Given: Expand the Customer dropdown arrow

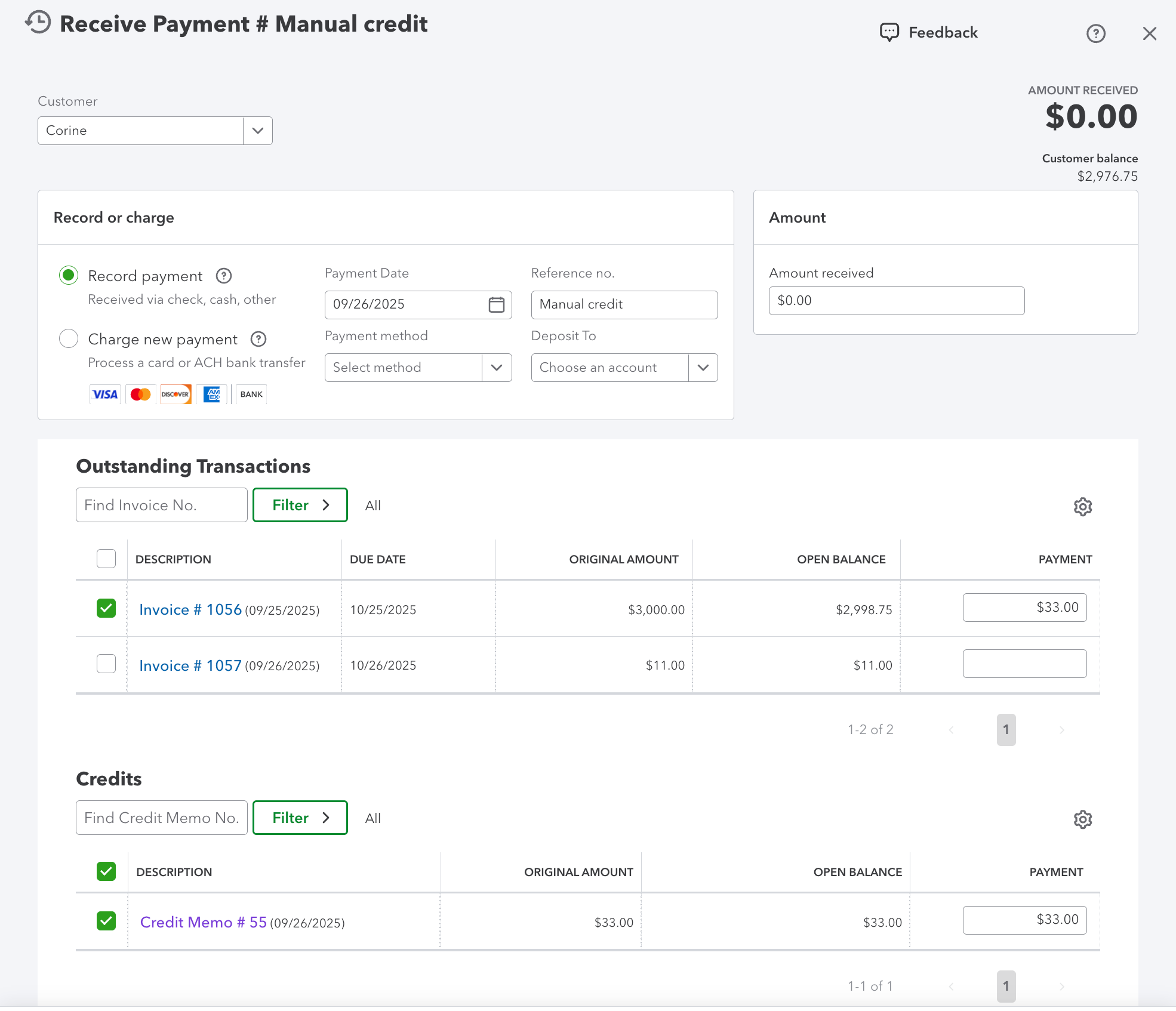Looking at the screenshot, I should point(258,131).
